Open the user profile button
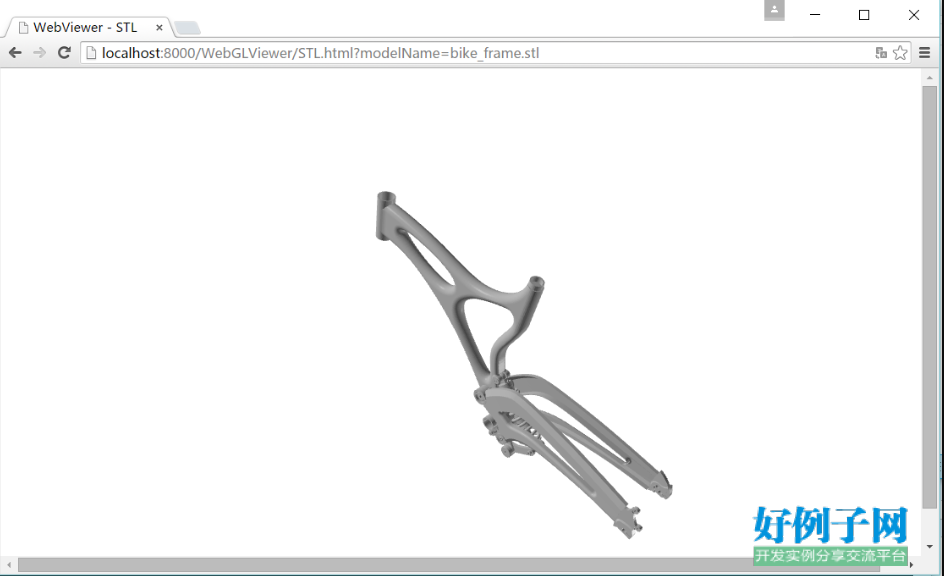944x576 pixels. (x=774, y=10)
